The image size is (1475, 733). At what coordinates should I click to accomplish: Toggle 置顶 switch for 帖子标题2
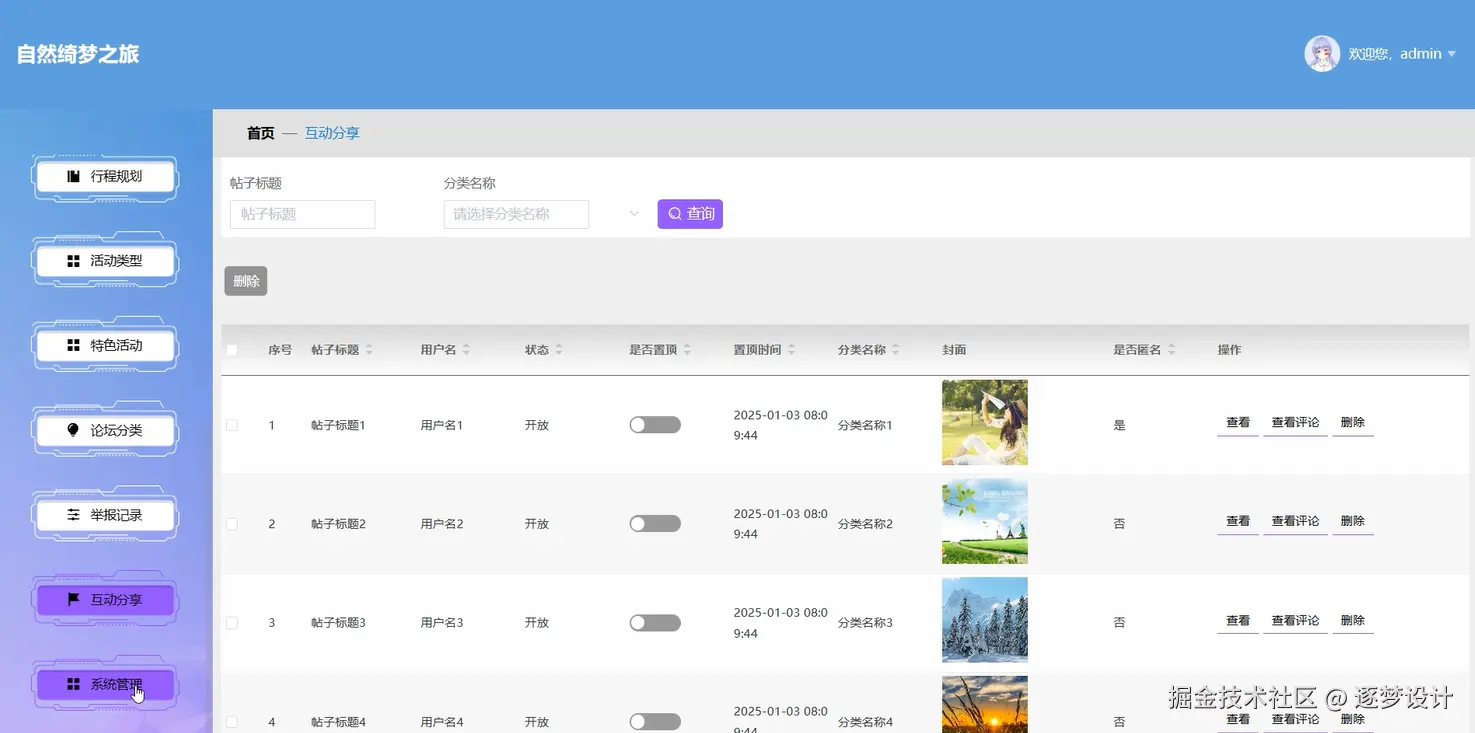pos(655,524)
